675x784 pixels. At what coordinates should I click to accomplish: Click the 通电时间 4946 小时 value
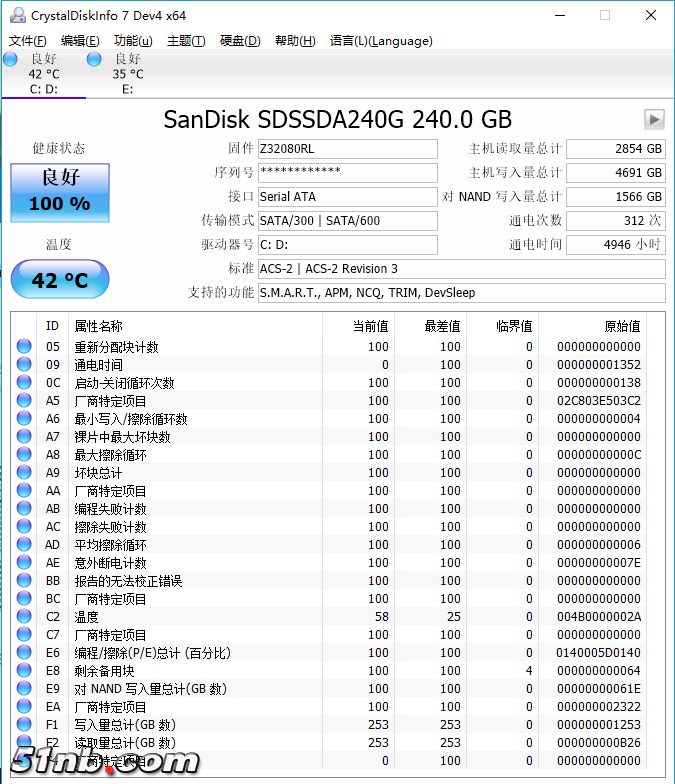(616, 245)
